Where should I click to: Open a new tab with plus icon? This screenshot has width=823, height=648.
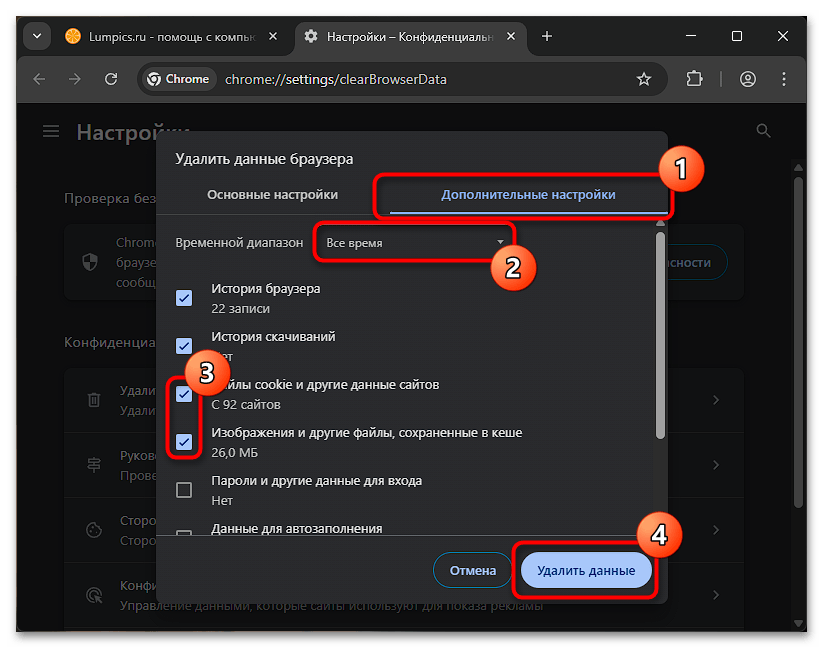546,36
